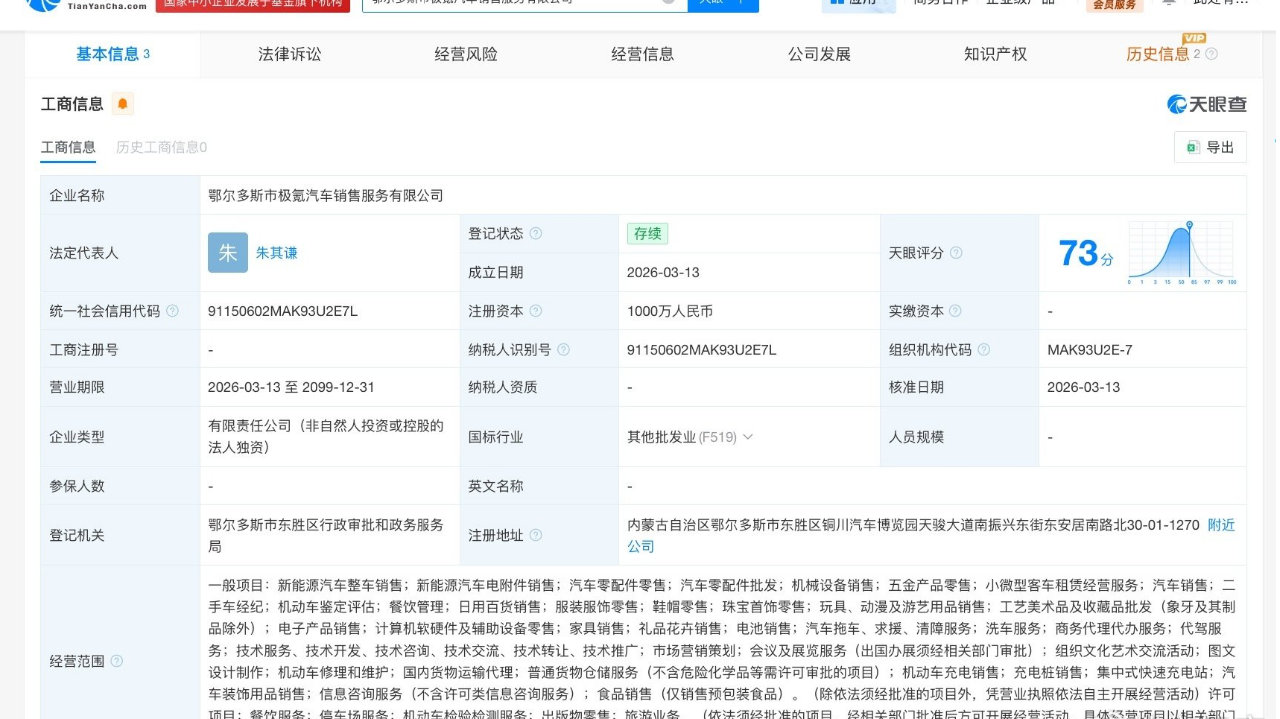Click the help icon beside 纳税人识别号
Image resolution: width=1280 pixels, height=719 pixels.
point(564,350)
